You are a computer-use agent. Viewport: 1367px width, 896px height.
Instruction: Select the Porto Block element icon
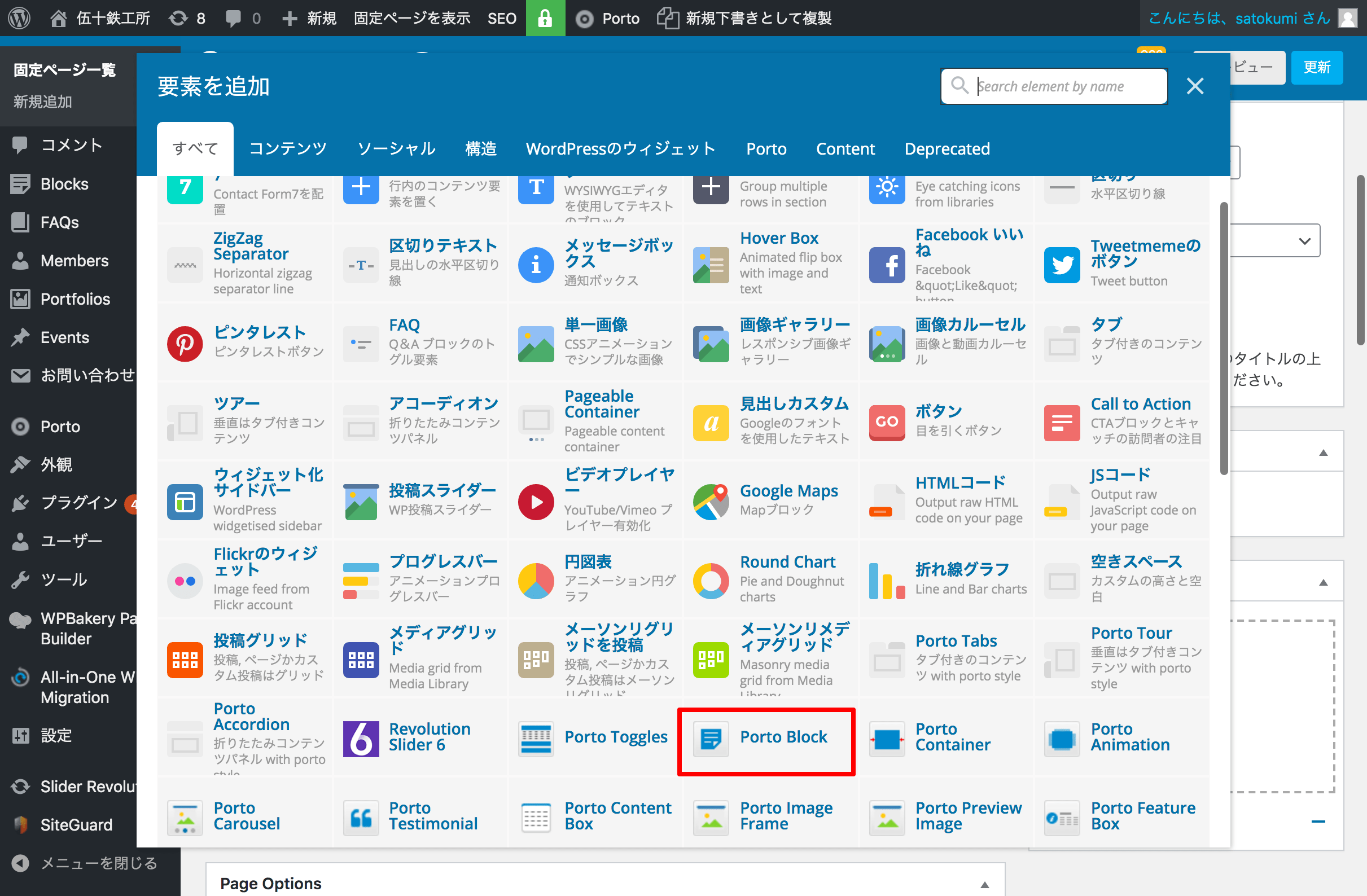tap(711, 739)
